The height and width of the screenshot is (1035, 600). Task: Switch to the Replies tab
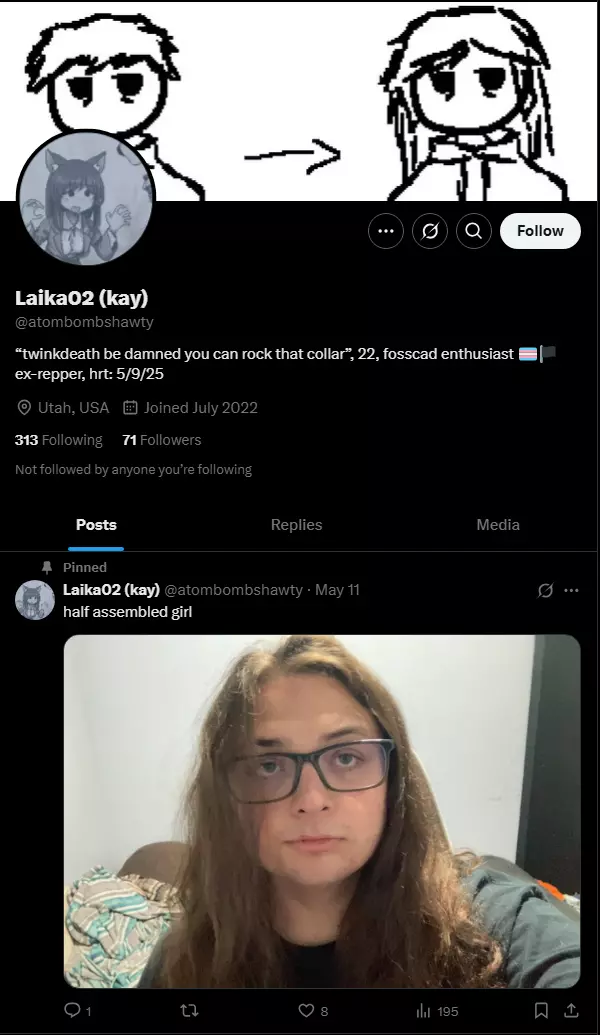pyautogui.click(x=296, y=525)
